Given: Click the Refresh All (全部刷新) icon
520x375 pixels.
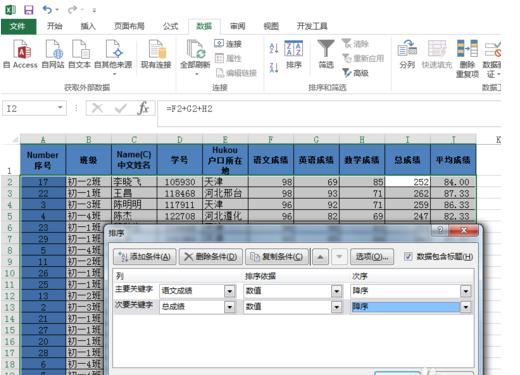Looking at the screenshot, I should point(195,50).
